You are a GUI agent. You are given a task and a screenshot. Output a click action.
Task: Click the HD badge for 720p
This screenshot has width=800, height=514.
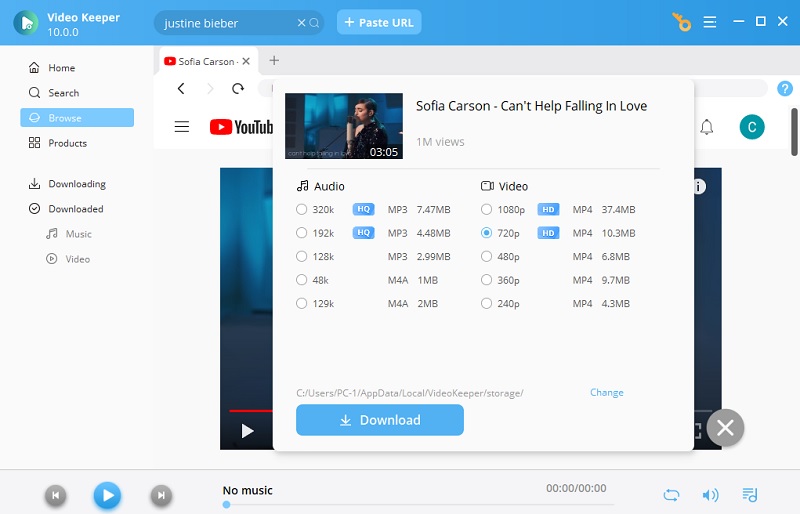[548, 233]
